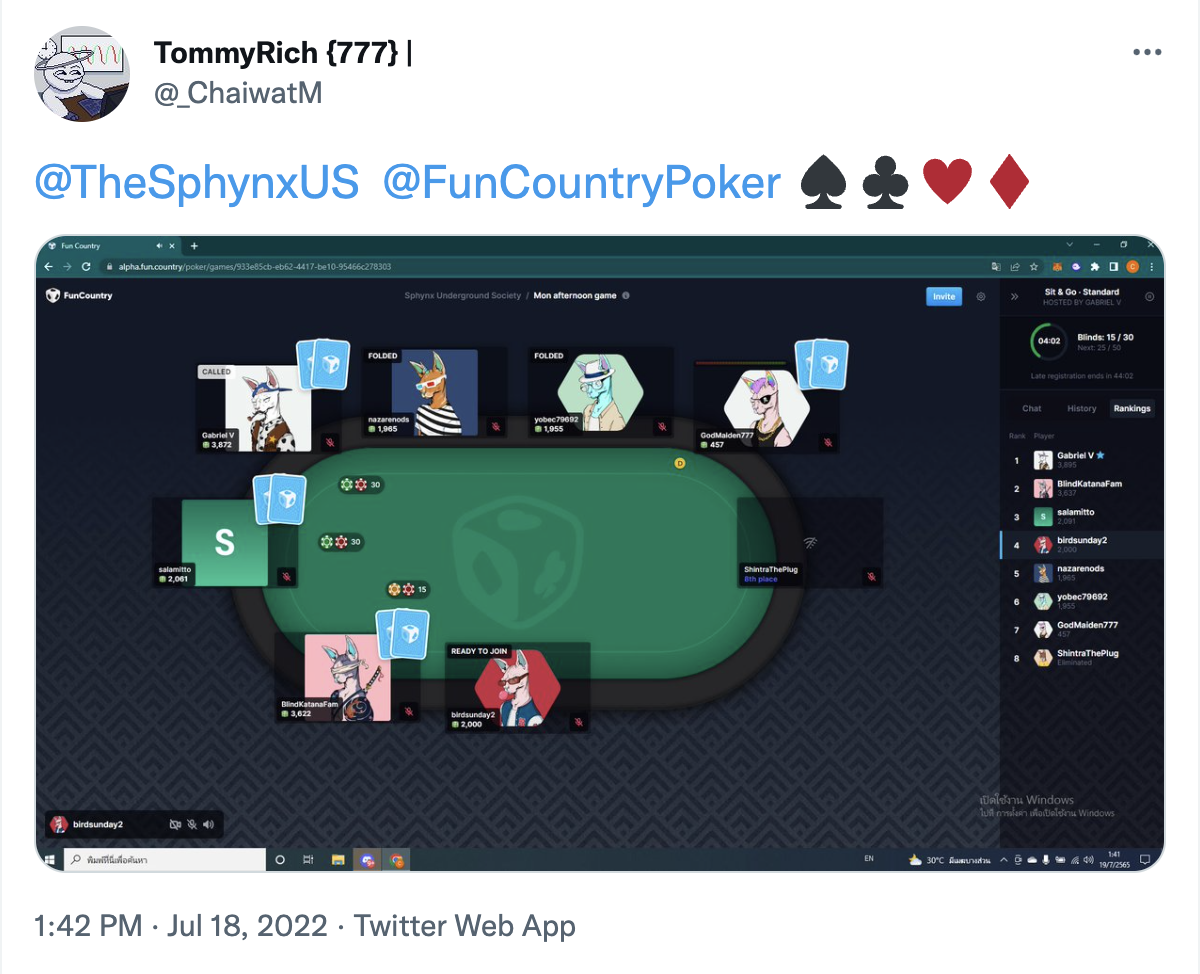Click the muted mic icon on Gabriel V's seat
Screen dimensions: 1200x974
coord(330,442)
